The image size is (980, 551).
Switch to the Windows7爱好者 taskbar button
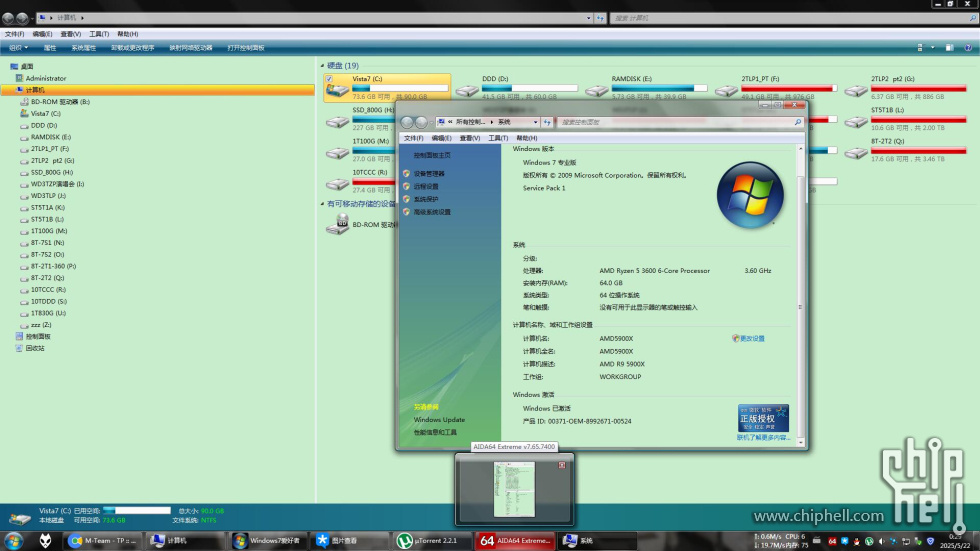pyautogui.click(x=268, y=541)
